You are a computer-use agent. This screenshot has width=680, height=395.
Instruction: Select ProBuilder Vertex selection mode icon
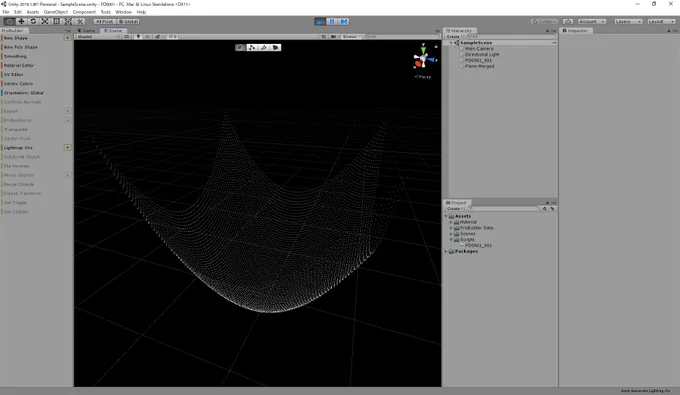(252, 47)
